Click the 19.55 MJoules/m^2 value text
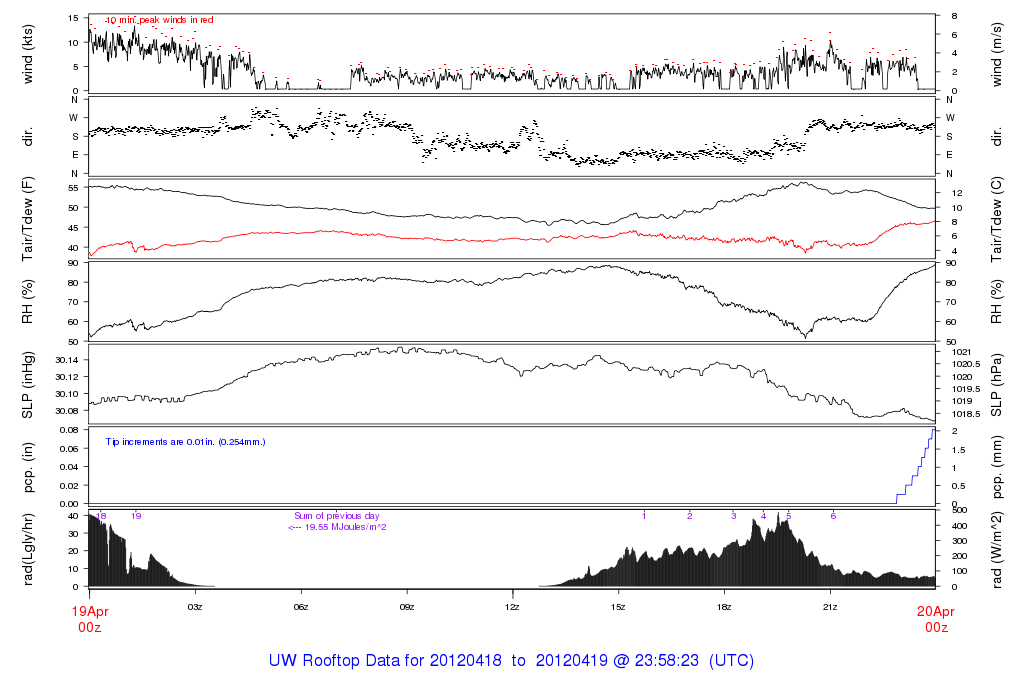 coord(337,526)
